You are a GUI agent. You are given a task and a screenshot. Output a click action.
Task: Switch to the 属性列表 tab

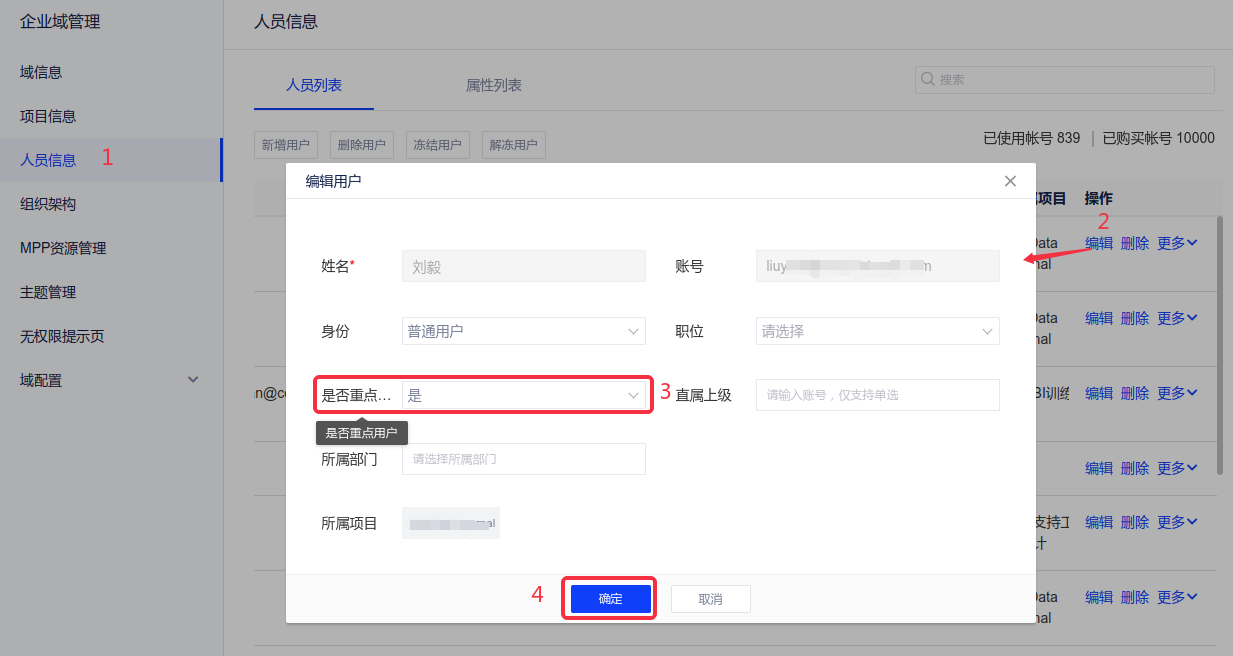click(x=494, y=86)
